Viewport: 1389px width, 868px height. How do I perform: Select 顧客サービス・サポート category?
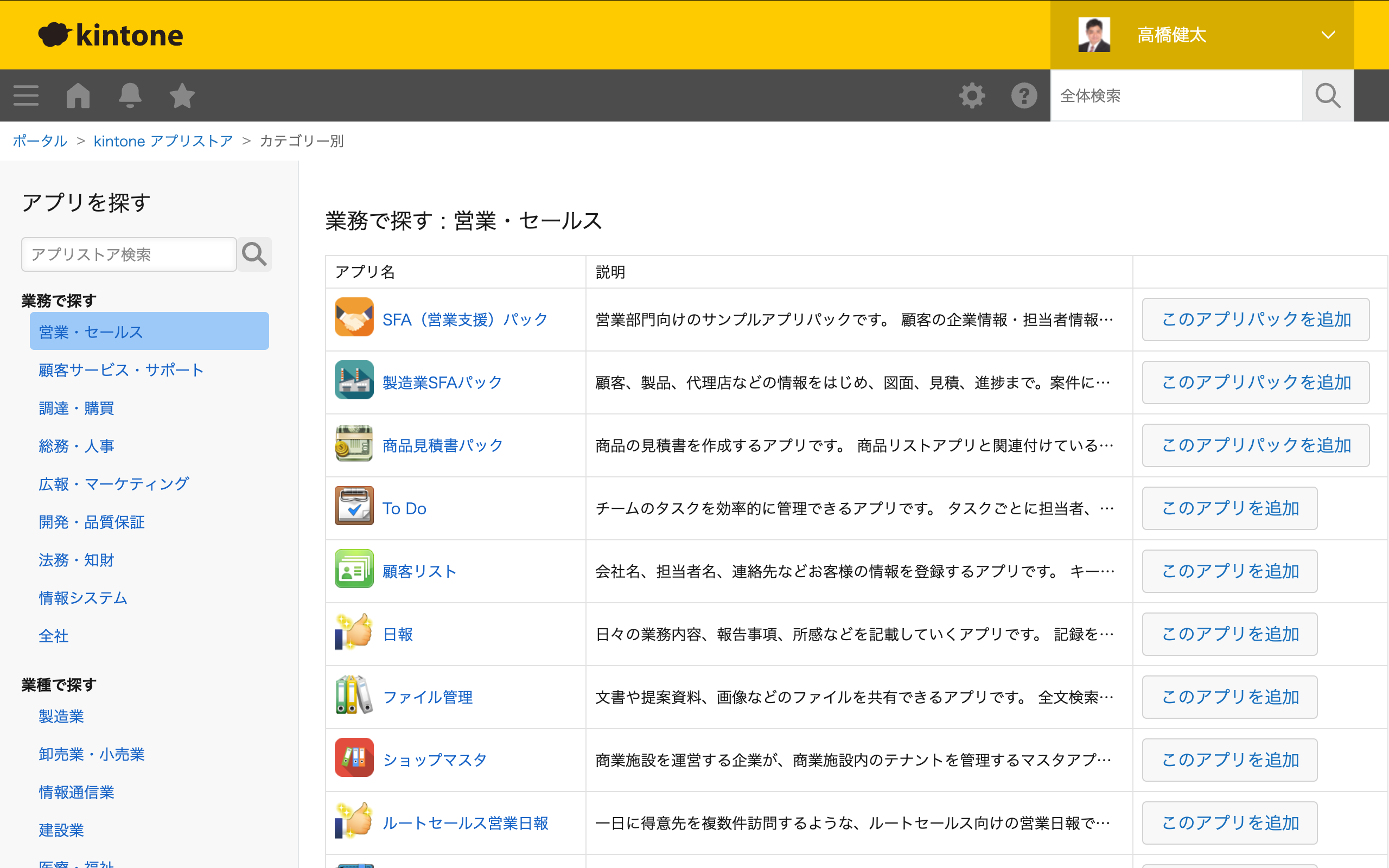[121, 369]
